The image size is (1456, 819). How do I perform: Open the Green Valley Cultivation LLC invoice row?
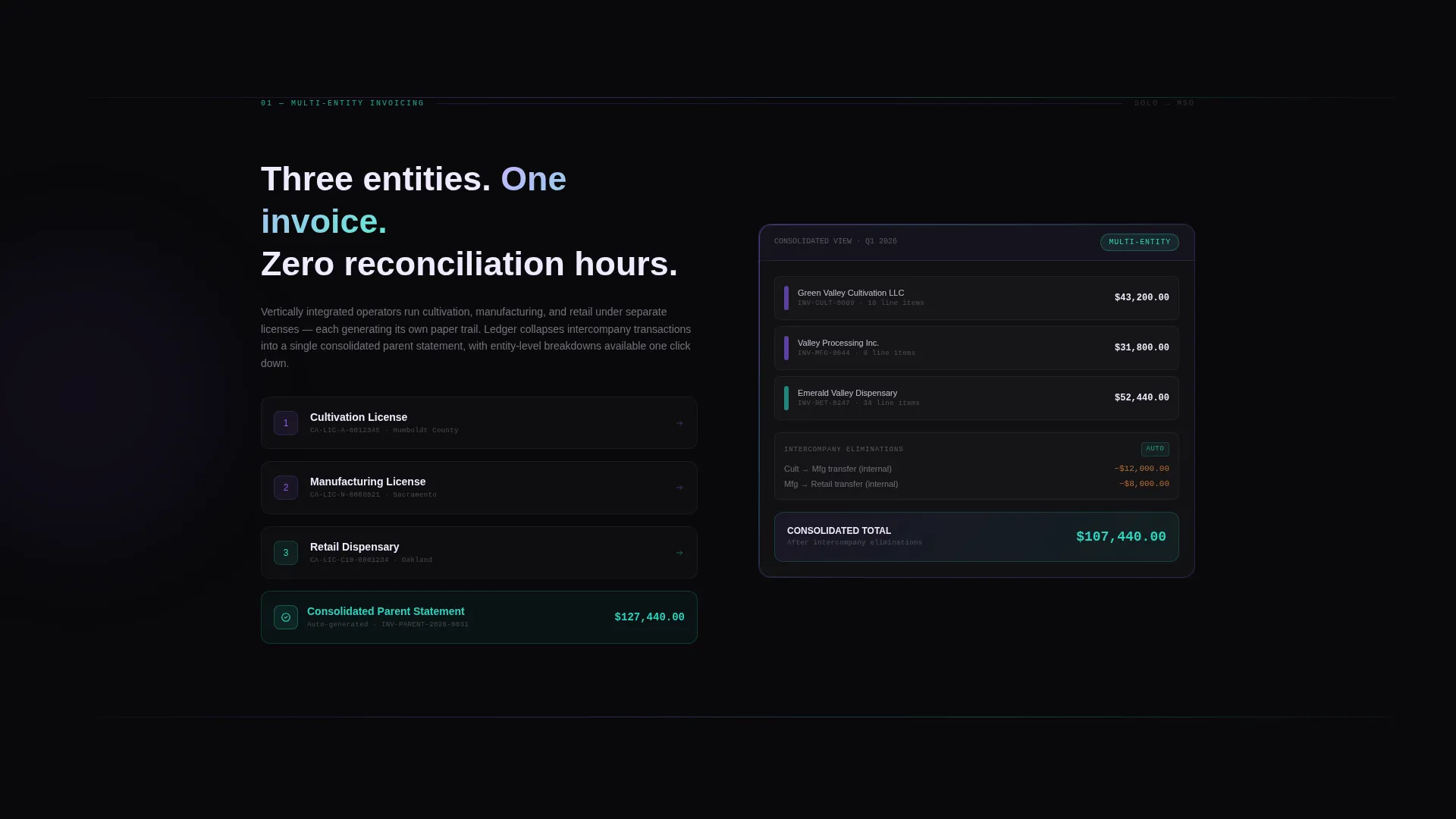pyautogui.click(x=977, y=298)
